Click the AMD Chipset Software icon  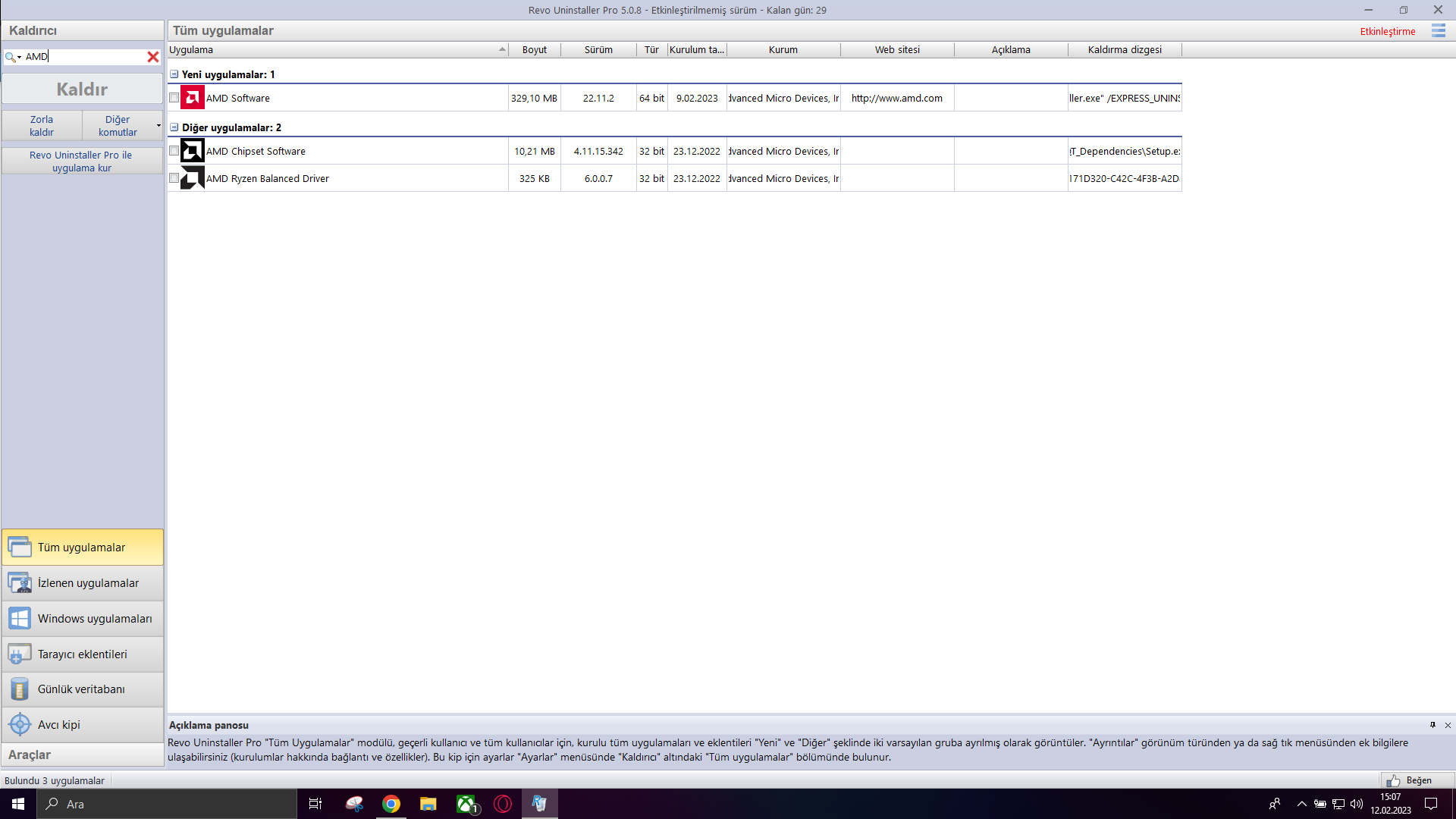[193, 151]
